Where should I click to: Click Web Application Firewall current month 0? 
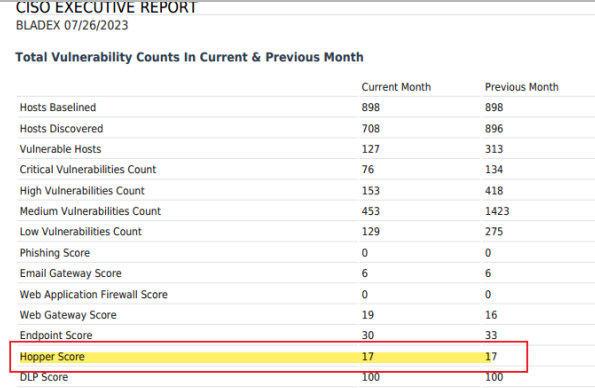coord(365,295)
